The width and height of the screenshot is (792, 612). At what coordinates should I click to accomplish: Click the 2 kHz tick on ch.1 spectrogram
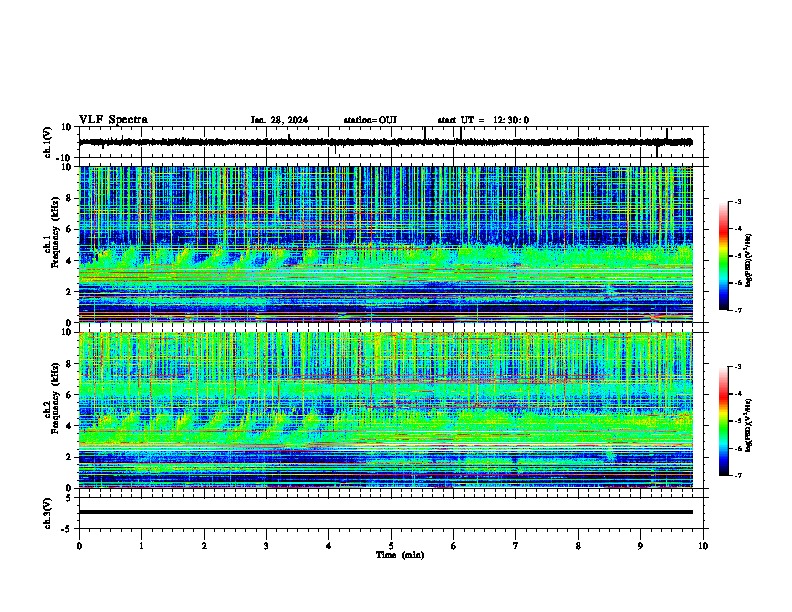pos(69,292)
